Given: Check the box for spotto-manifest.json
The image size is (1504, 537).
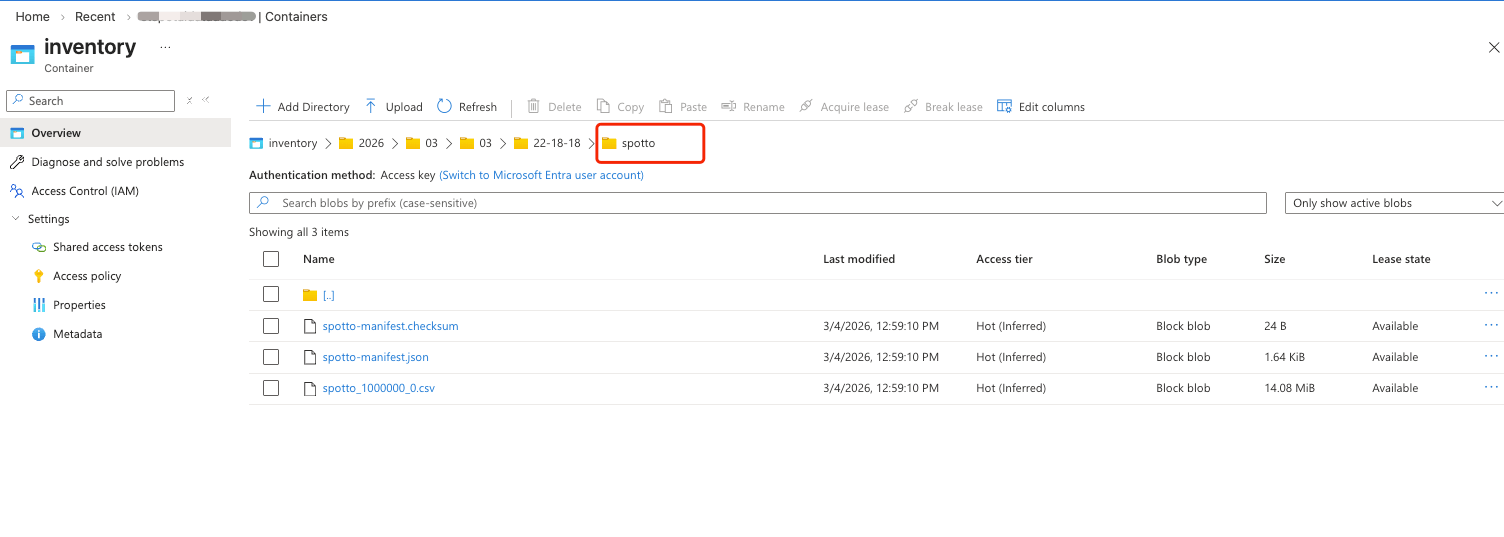Looking at the screenshot, I should (x=271, y=357).
